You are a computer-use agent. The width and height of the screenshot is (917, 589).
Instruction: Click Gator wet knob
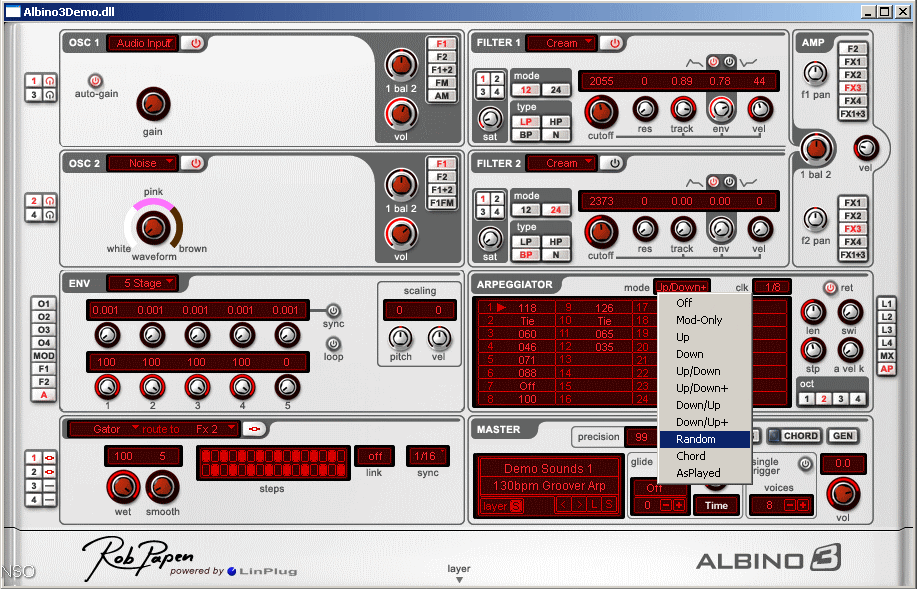(x=123, y=487)
